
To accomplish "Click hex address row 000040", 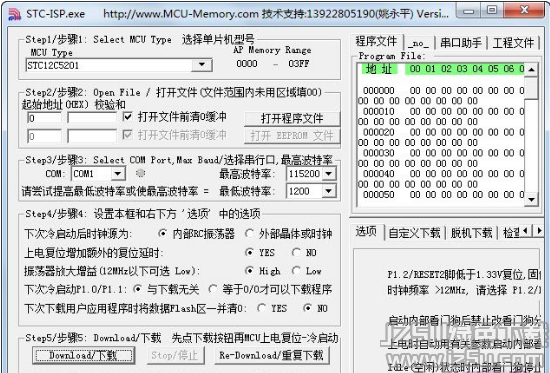I will coord(379,174).
